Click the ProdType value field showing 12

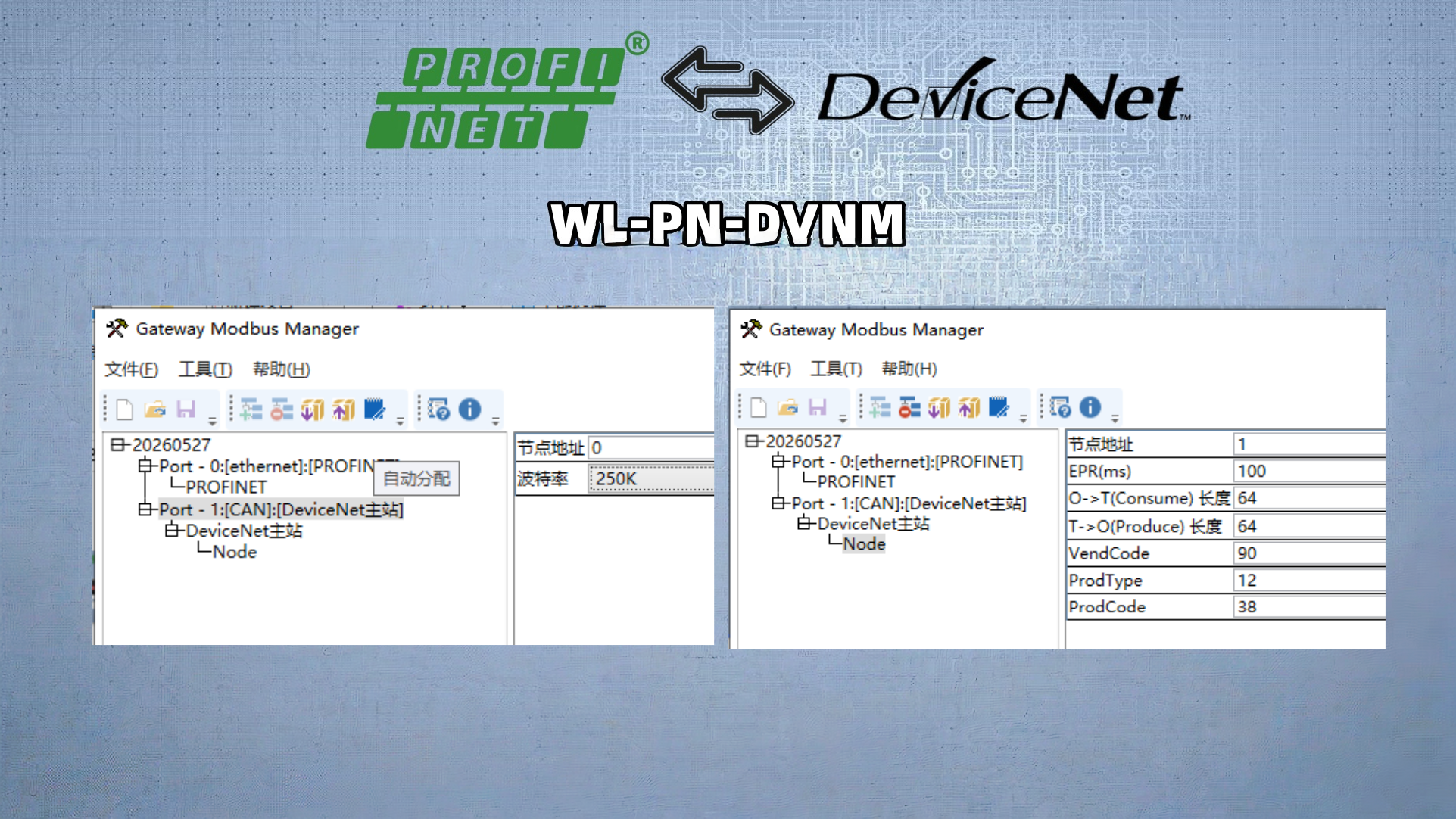pos(1309,580)
